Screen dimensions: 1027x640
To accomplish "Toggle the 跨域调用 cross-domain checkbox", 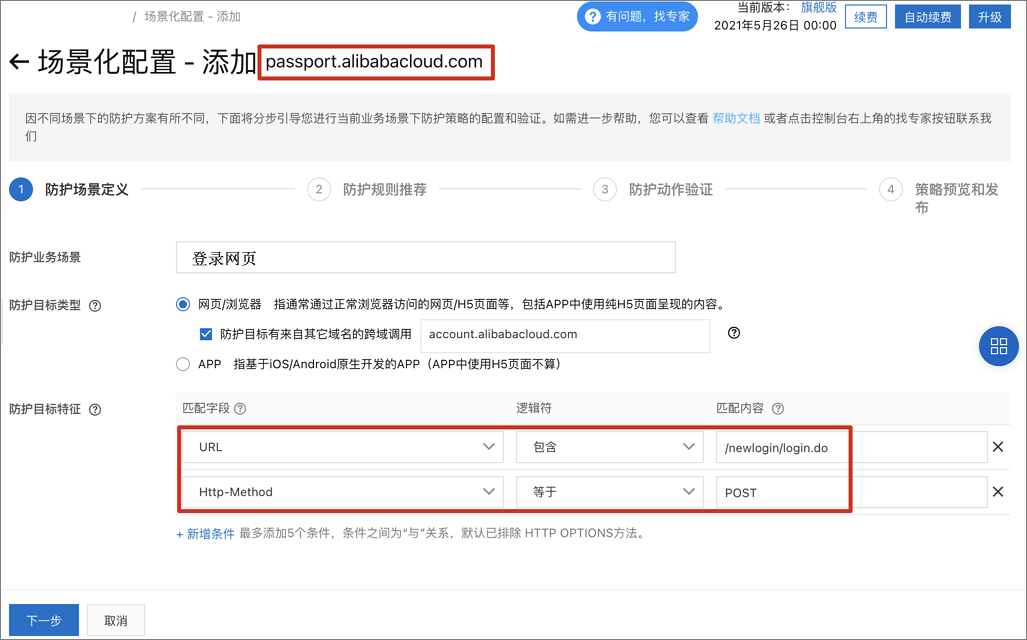I will click(x=206, y=334).
